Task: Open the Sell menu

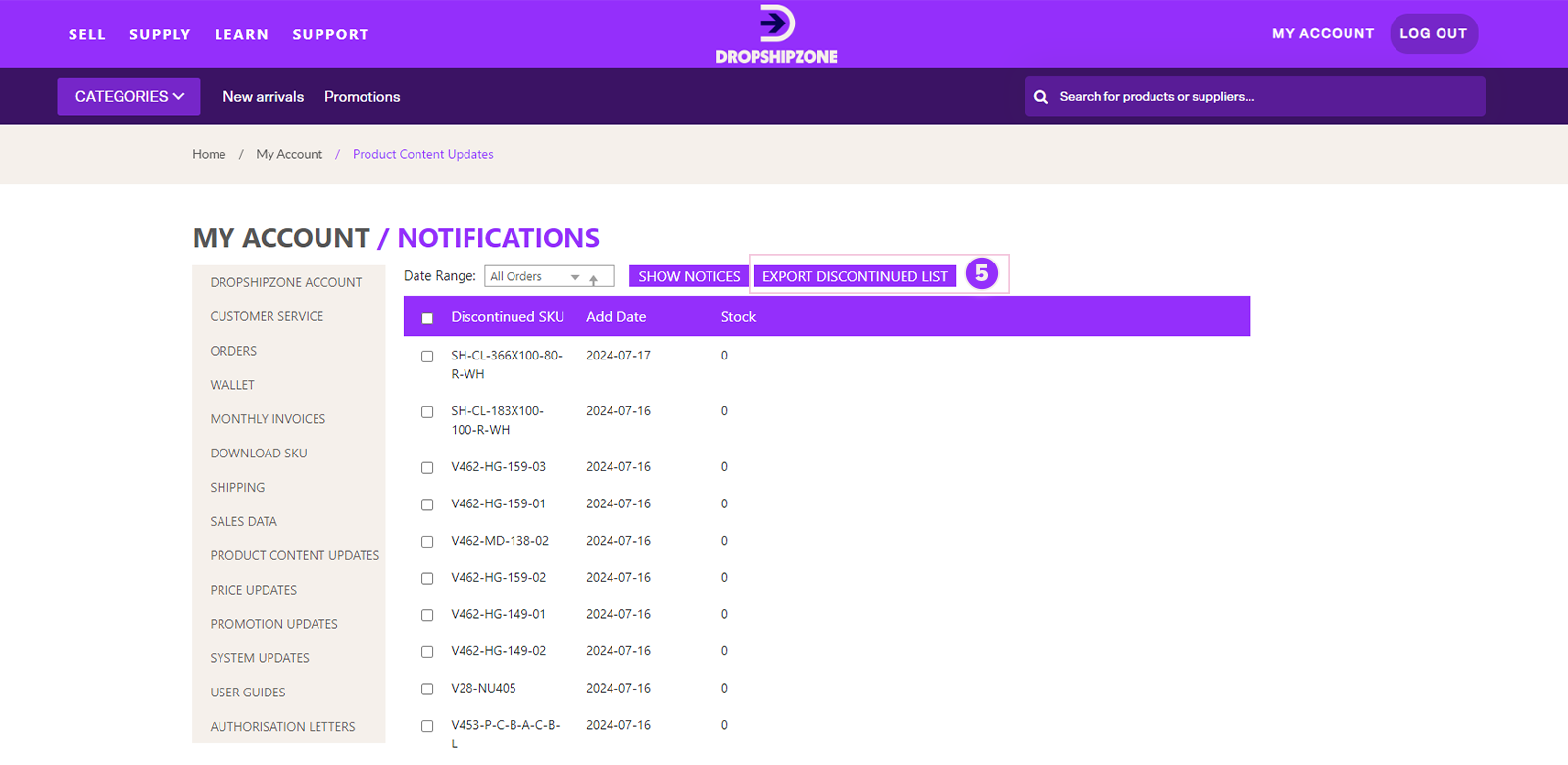Action: pyautogui.click(x=87, y=34)
